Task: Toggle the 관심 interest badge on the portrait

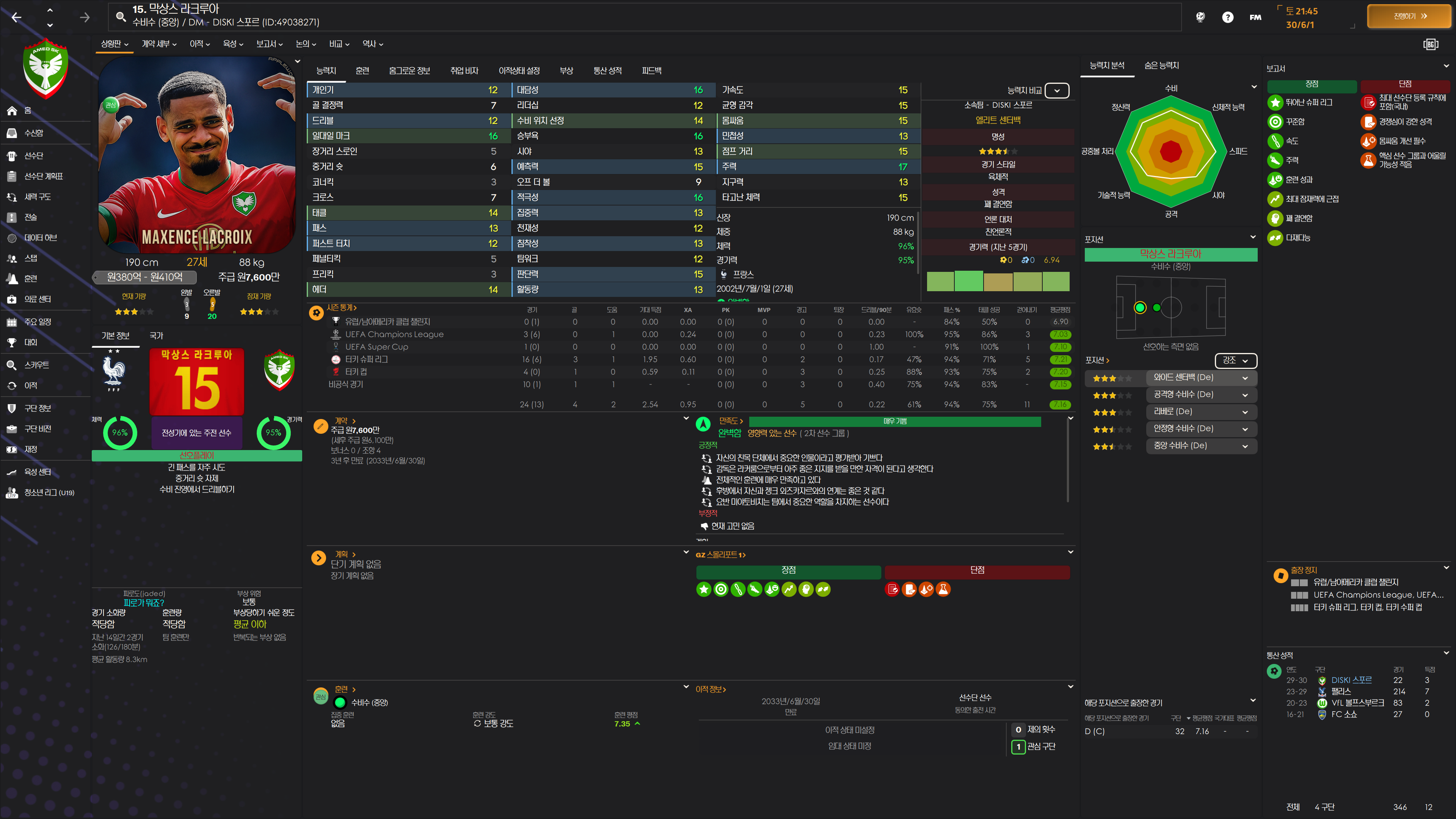Action: 111,105
